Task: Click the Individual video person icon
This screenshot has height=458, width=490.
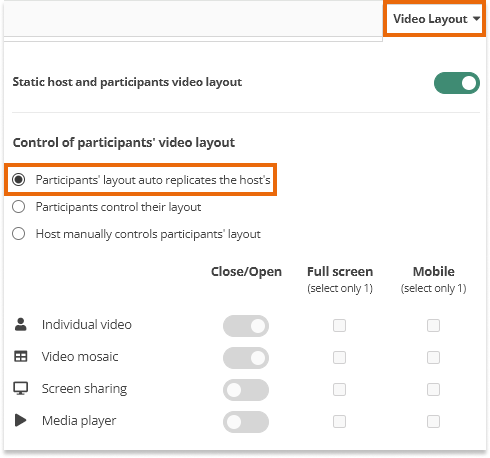Action: [x=21, y=324]
